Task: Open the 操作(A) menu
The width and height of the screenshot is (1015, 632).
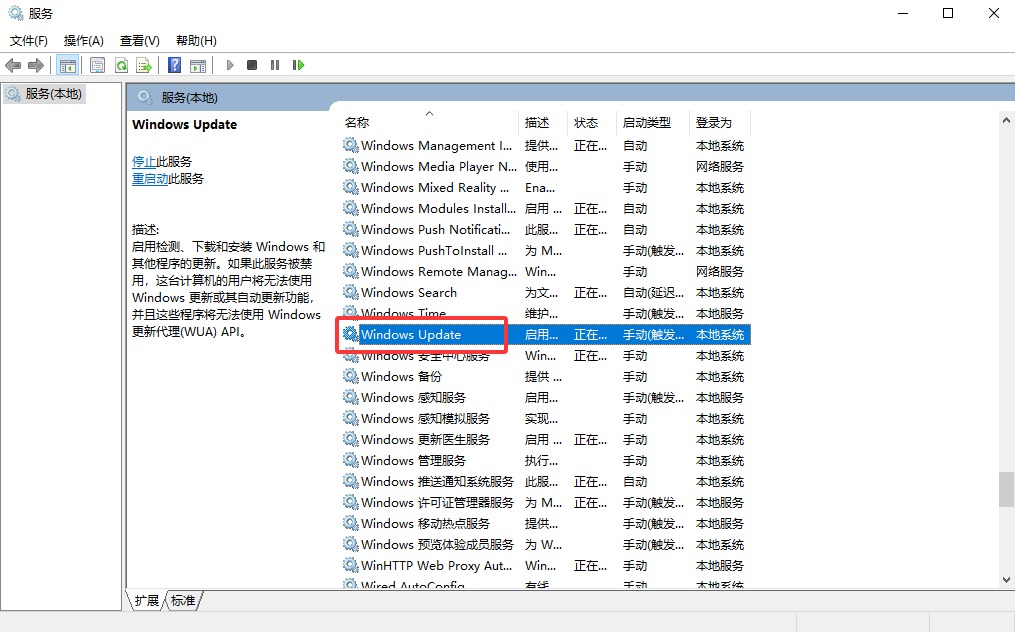Action: [x=84, y=41]
